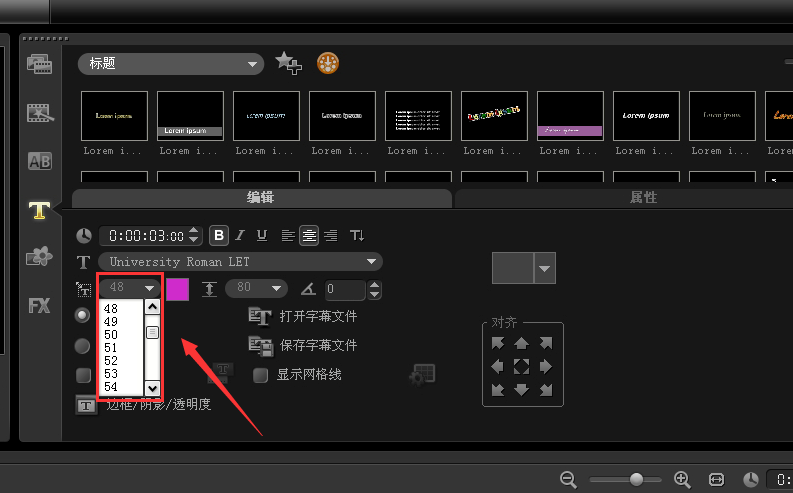Expand the font size 48 dropdown

[x=149, y=288]
